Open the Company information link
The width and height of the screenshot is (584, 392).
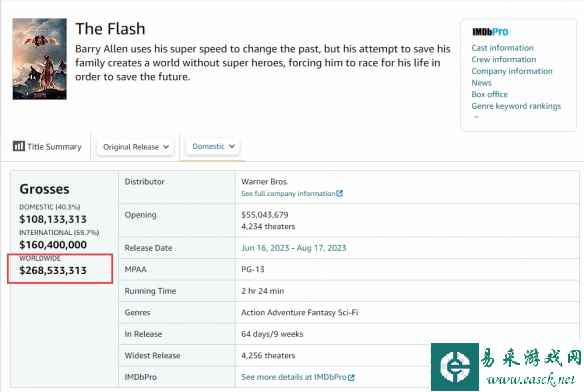point(512,71)
